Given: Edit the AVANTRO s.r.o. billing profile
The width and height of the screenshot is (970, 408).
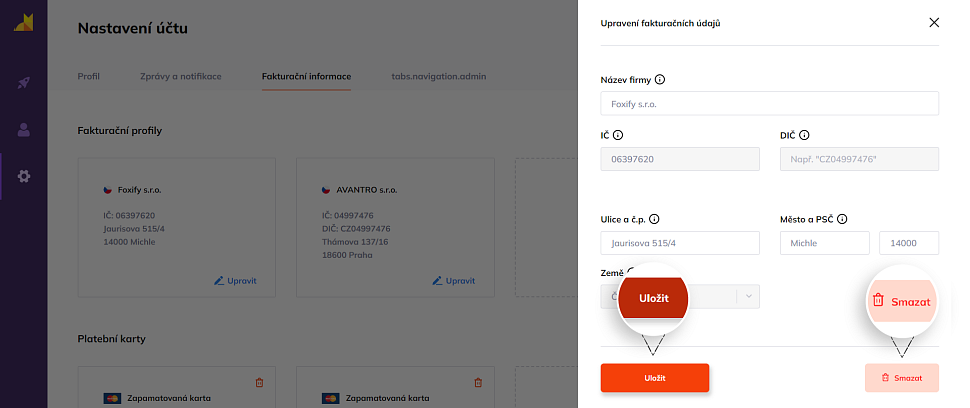Looking at the screenshot, I should click(454, 280).
